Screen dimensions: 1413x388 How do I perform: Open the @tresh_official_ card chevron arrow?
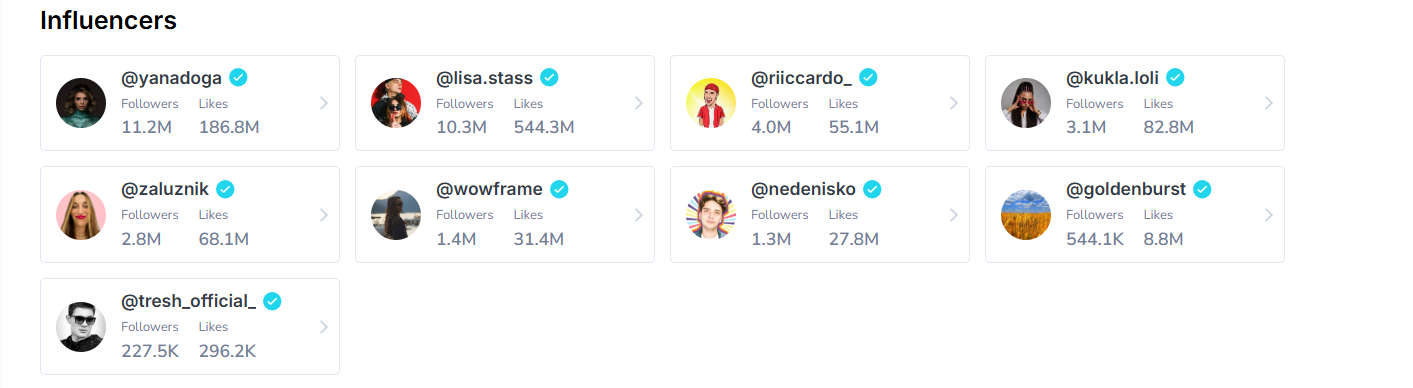coord(324,326)
